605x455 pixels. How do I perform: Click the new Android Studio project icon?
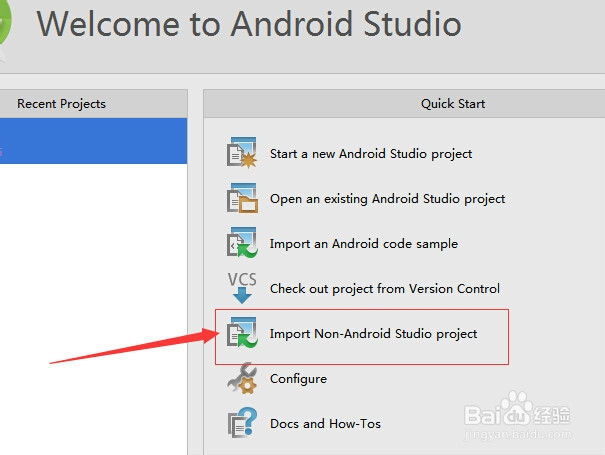pyautogui.click(x=242, y=153)
